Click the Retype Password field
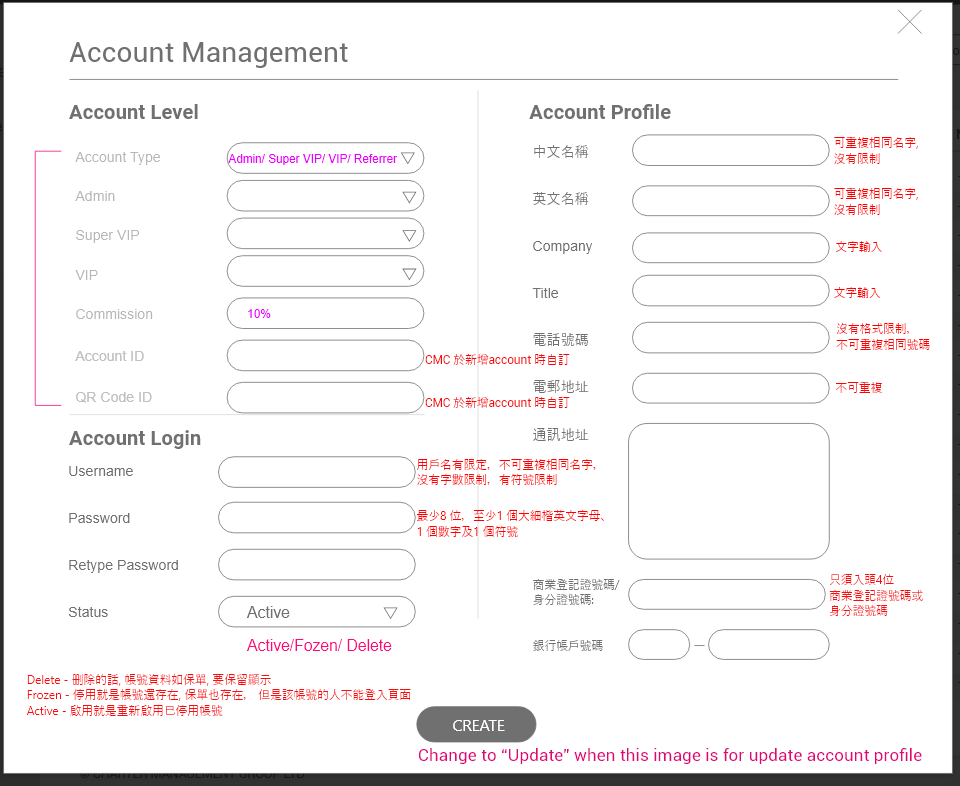This screenshot has width=960, height=786. 317,564
